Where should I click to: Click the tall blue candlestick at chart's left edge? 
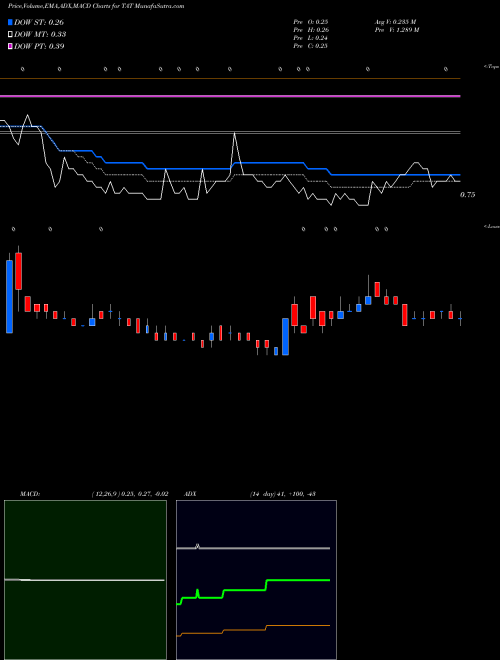tap(9, 297)
